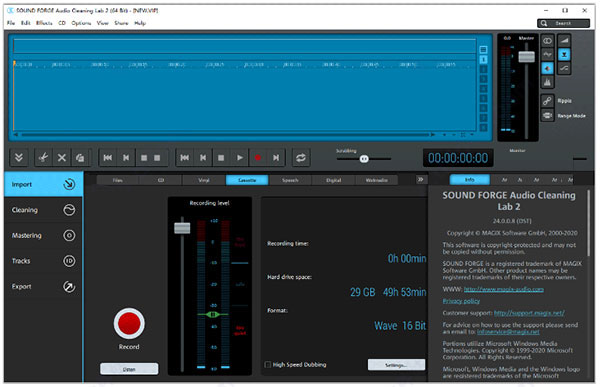This screenshot has height=387, width=600.
Task: Toggle the Range Mode icon
Action: [547, 115]
